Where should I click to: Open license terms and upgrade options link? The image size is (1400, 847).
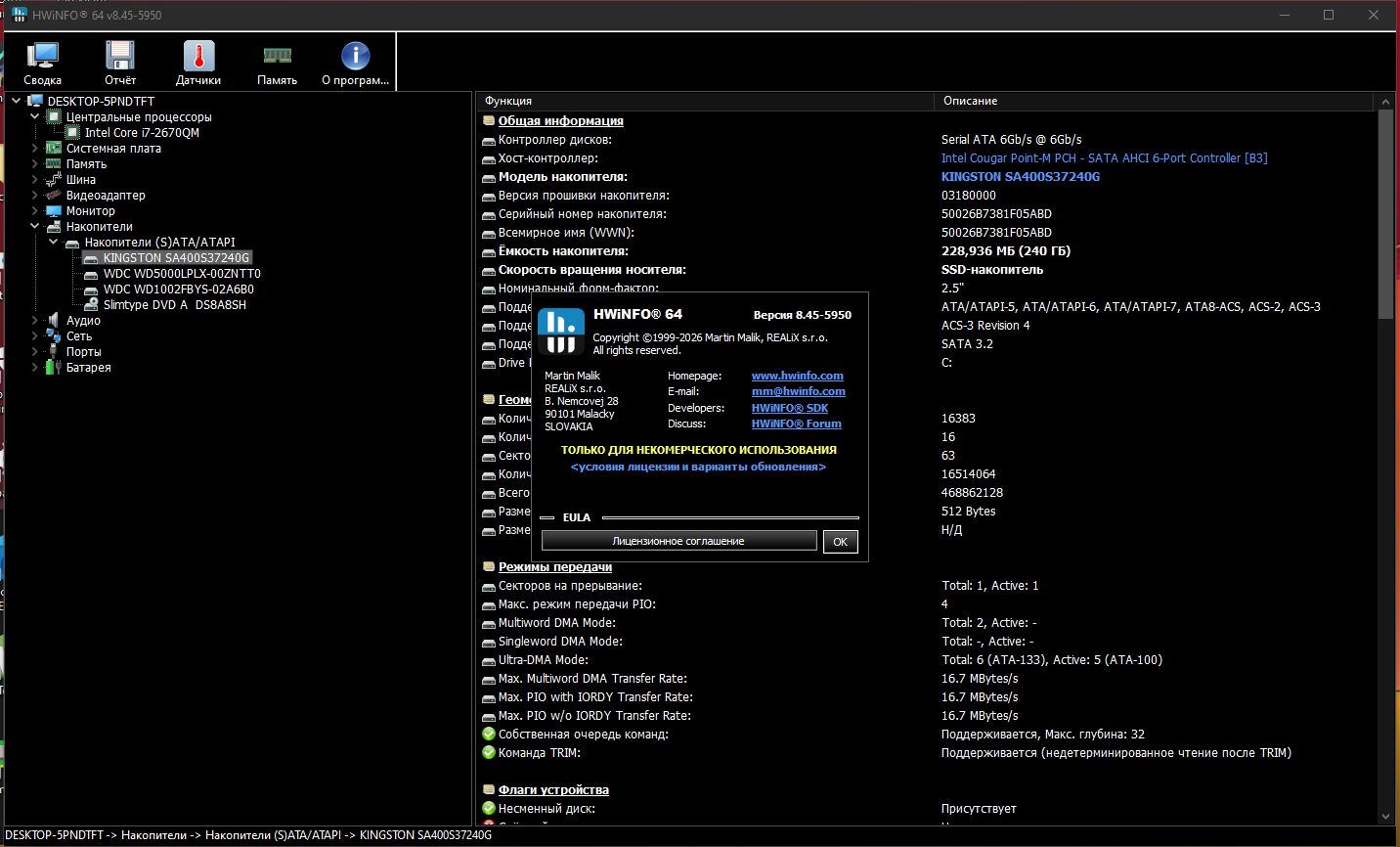pos(698,468)
